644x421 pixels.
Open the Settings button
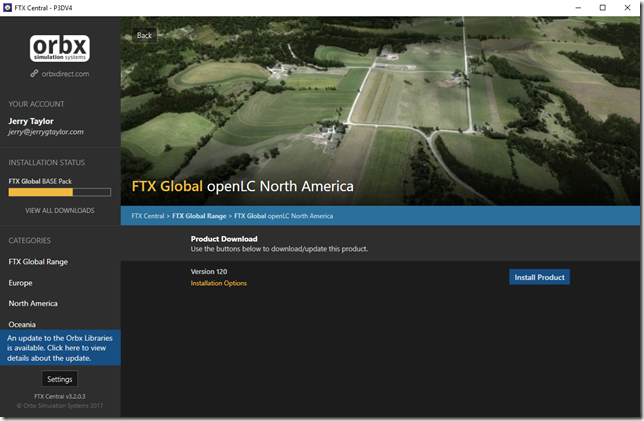[60, 379]
